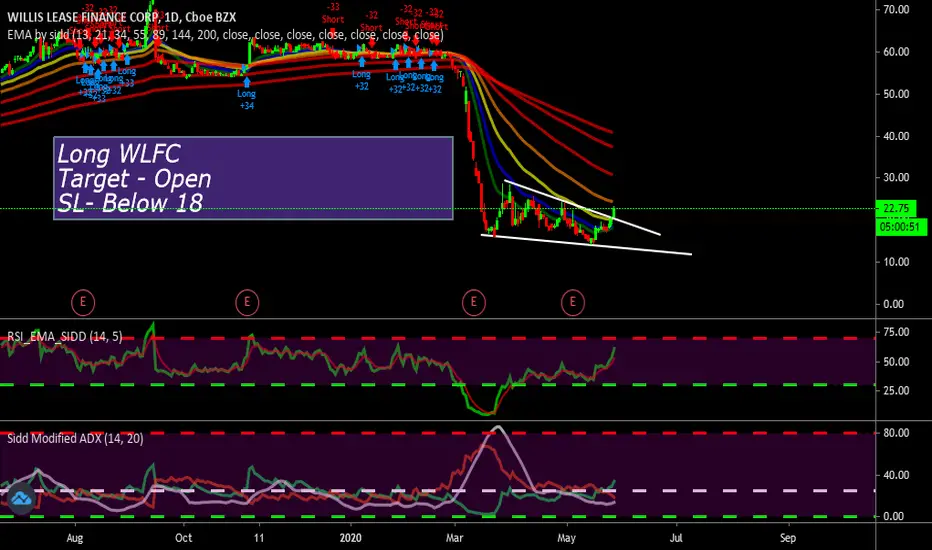Click the WILLIS LEASE FINANCE CORP chart title
This screenshot has width=932, height=550.
(x=121, y=17)
